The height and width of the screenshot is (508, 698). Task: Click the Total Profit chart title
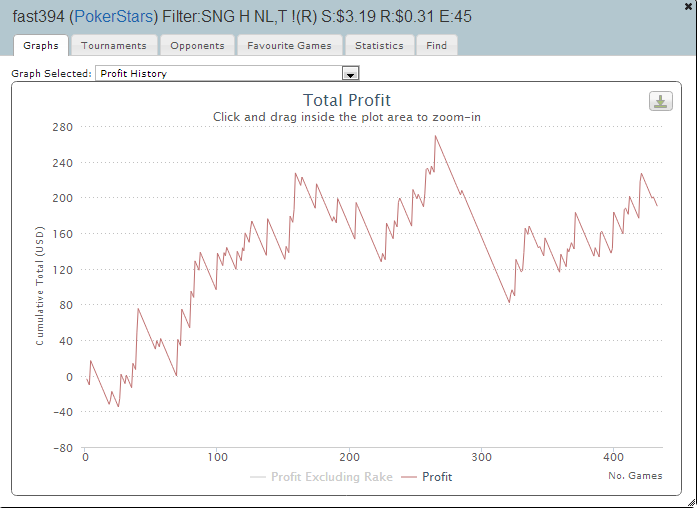347,100
